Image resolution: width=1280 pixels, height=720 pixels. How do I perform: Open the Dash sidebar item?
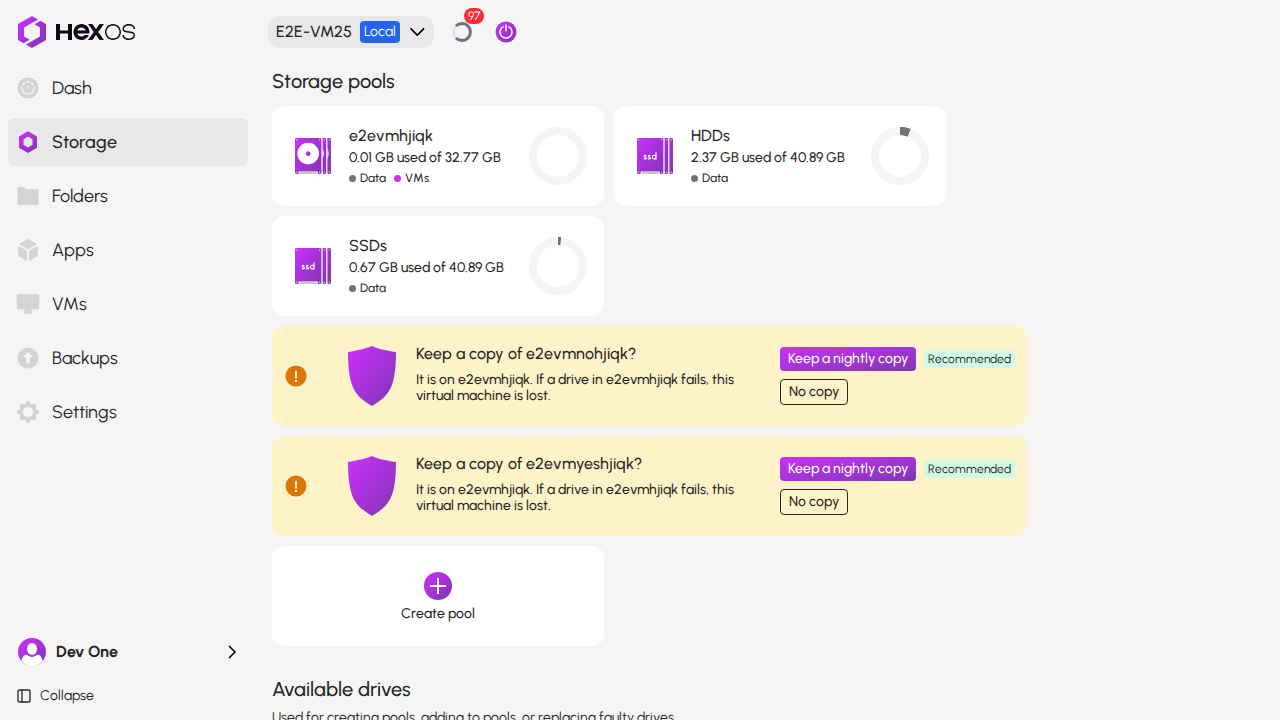click(x=128, y=88)
